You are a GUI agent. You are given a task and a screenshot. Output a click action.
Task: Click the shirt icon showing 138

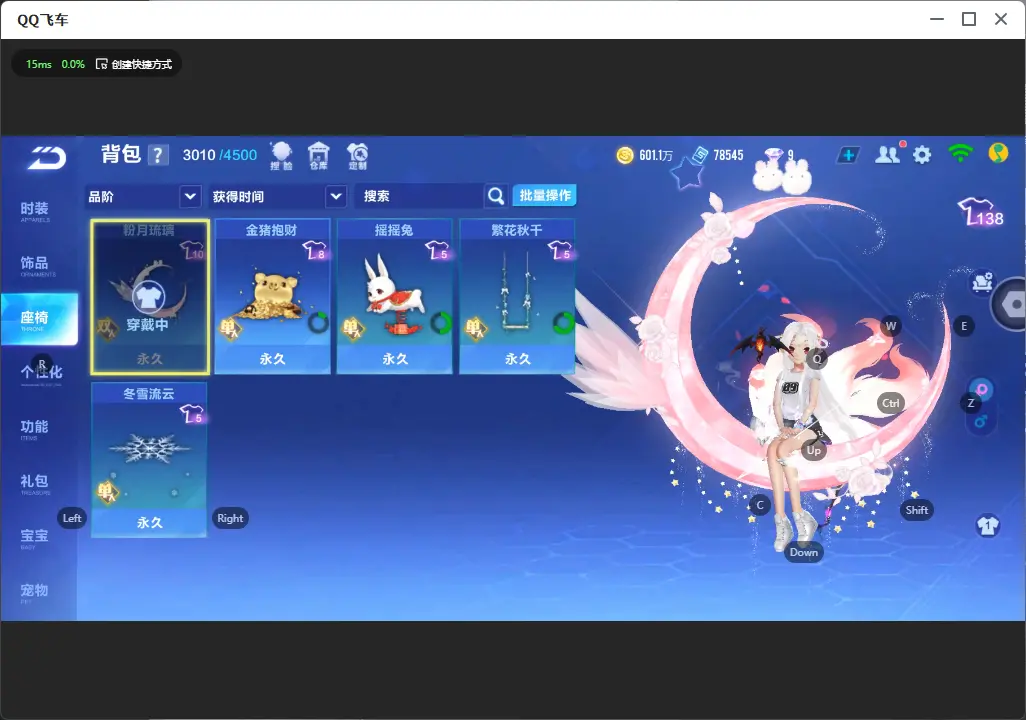(981, 212)
